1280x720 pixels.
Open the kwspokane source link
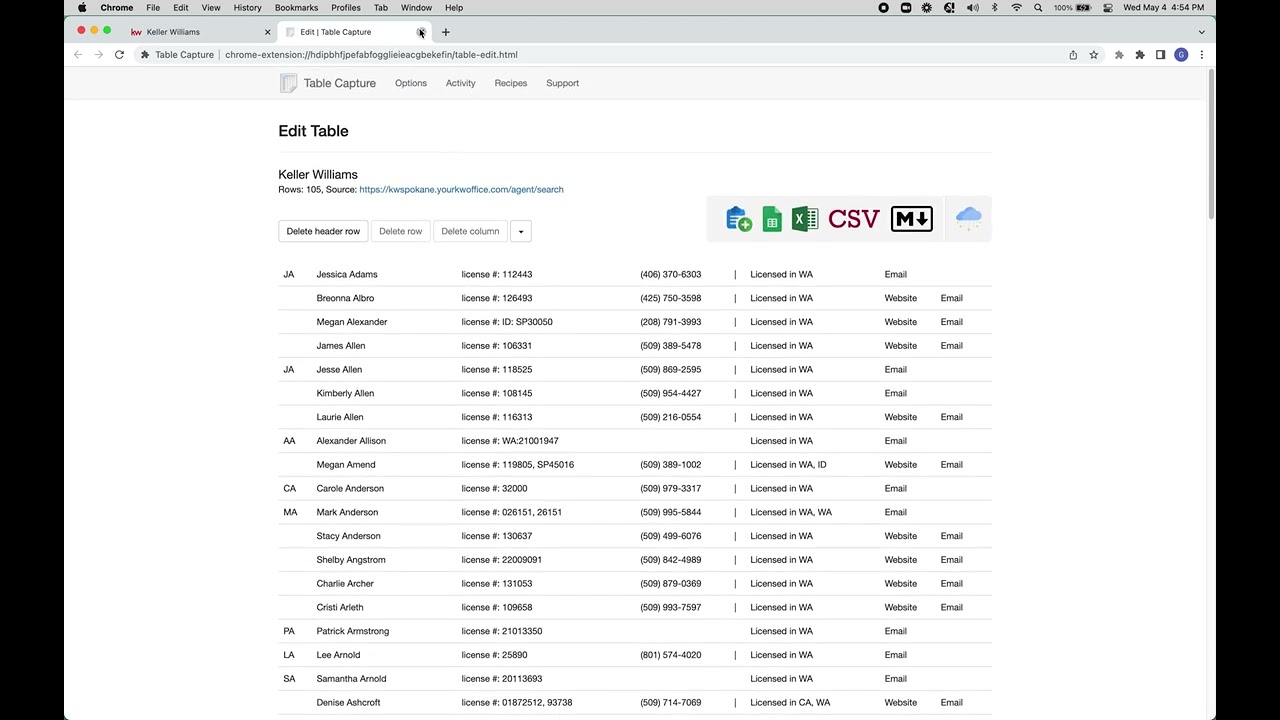click(x=461, y=189)
